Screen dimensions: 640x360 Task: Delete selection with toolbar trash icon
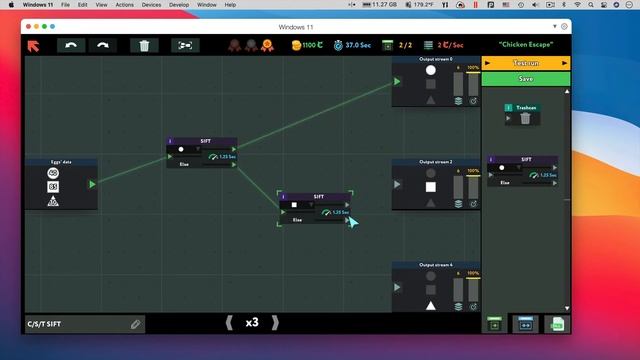tap(144, 45)
